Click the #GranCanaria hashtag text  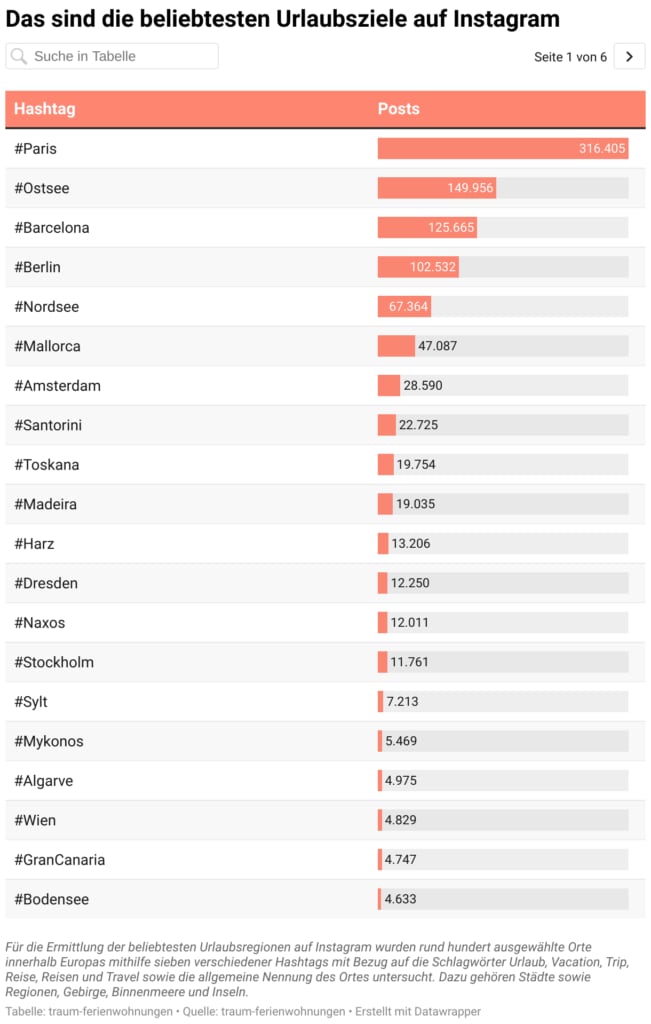point(60,860)
